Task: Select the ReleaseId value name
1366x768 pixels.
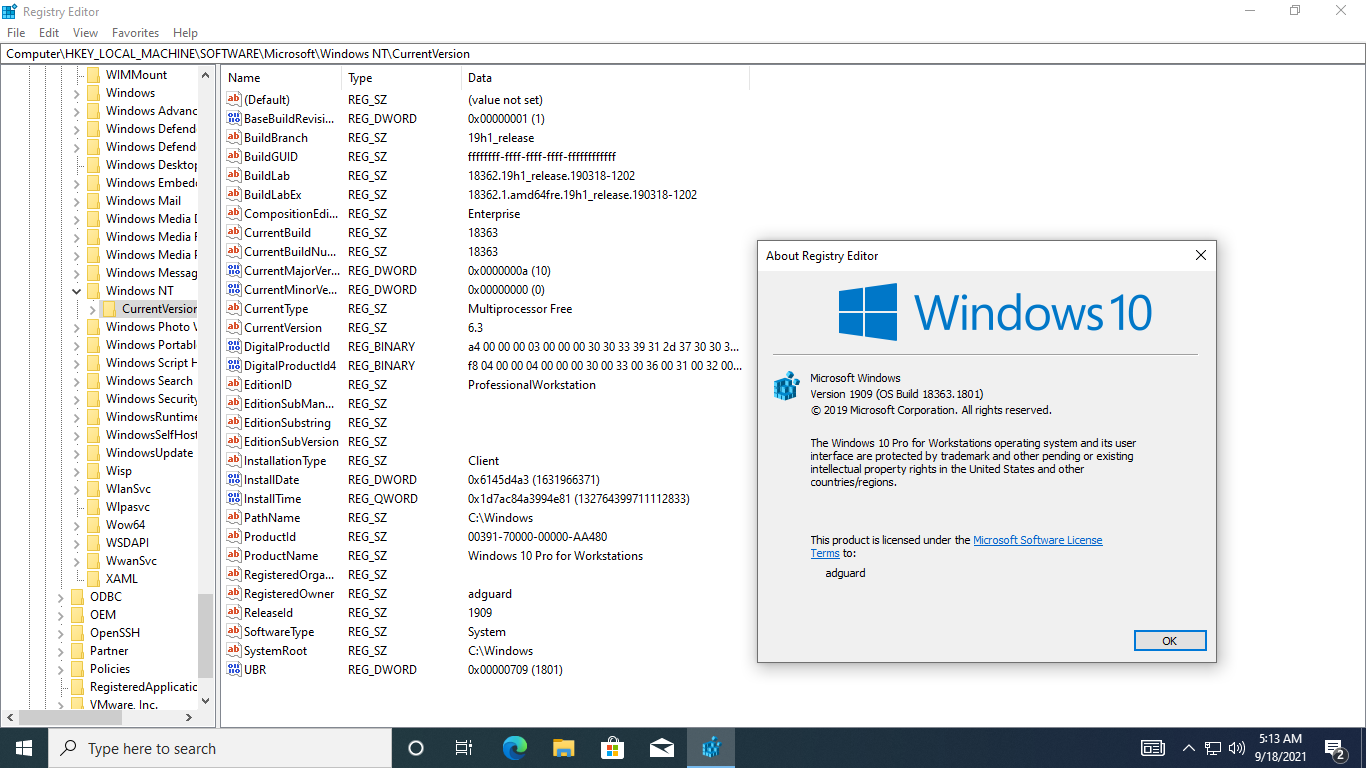Action: [x=268, y=613]
